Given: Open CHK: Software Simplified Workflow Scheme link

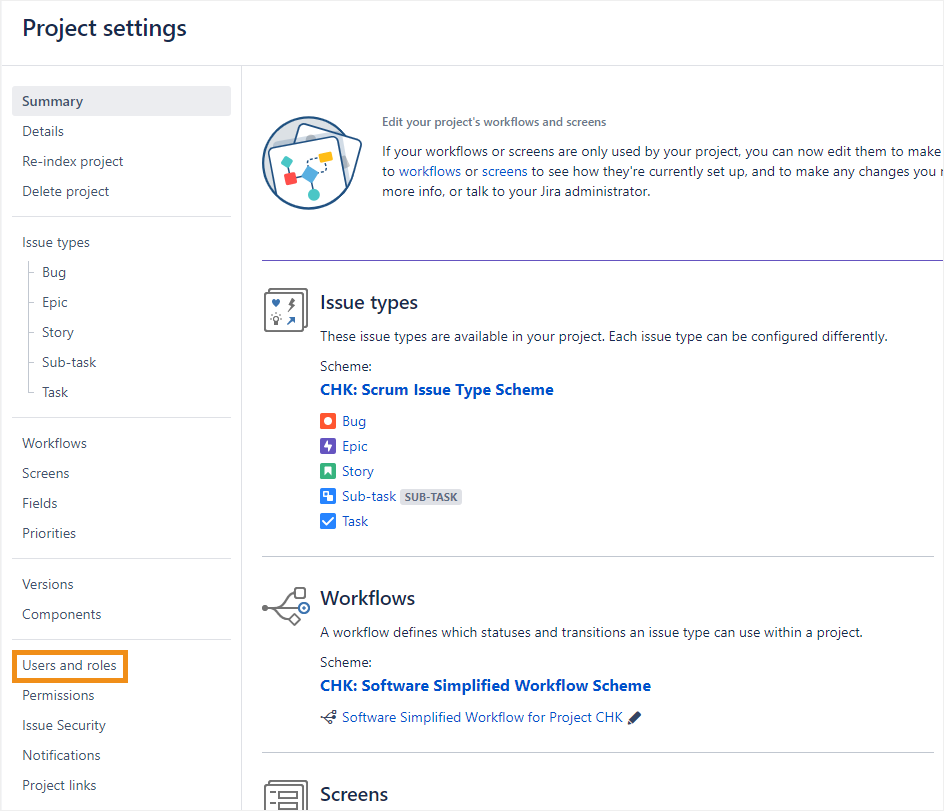Looking at the screenshot, I should (x=485, y=685).
